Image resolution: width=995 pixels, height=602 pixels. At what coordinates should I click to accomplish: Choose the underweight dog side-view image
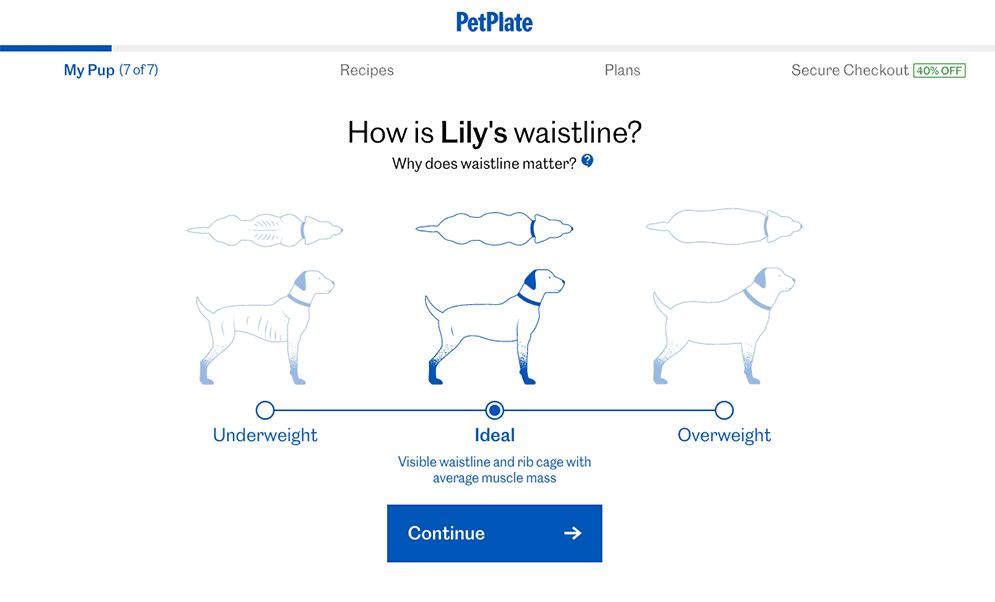tap(265, 327)
